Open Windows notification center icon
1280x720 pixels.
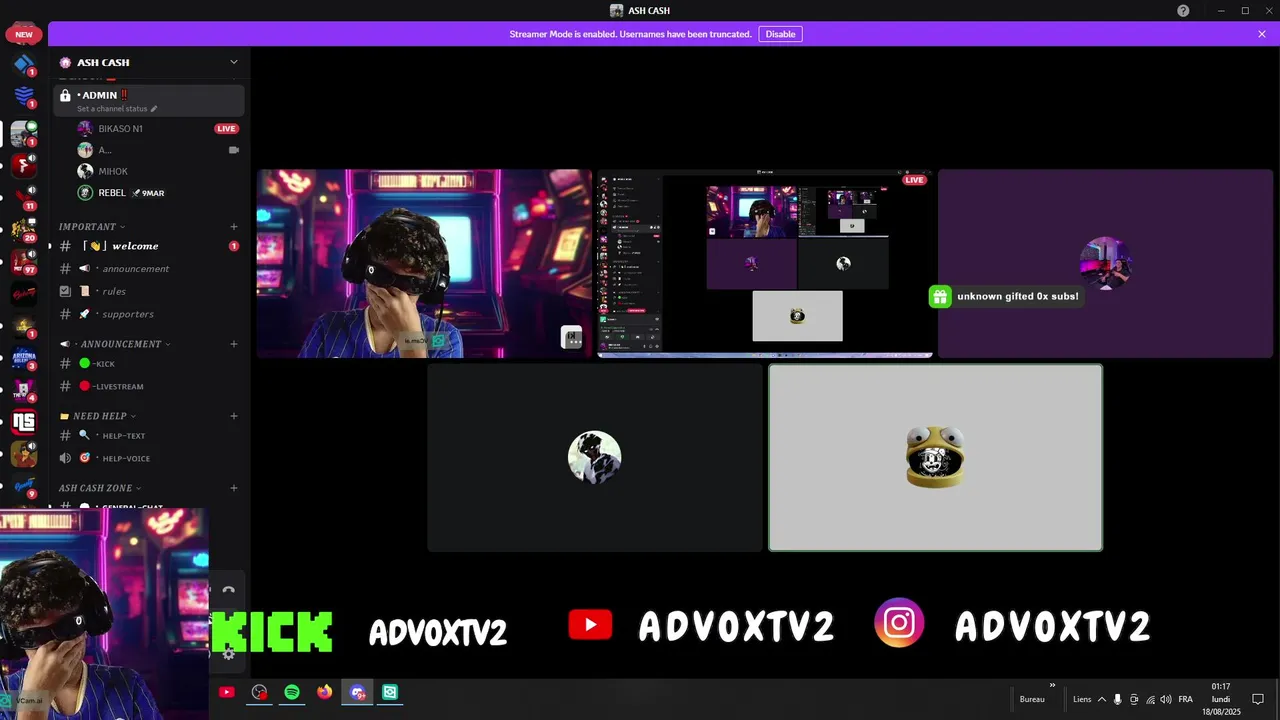point(1258,699)
